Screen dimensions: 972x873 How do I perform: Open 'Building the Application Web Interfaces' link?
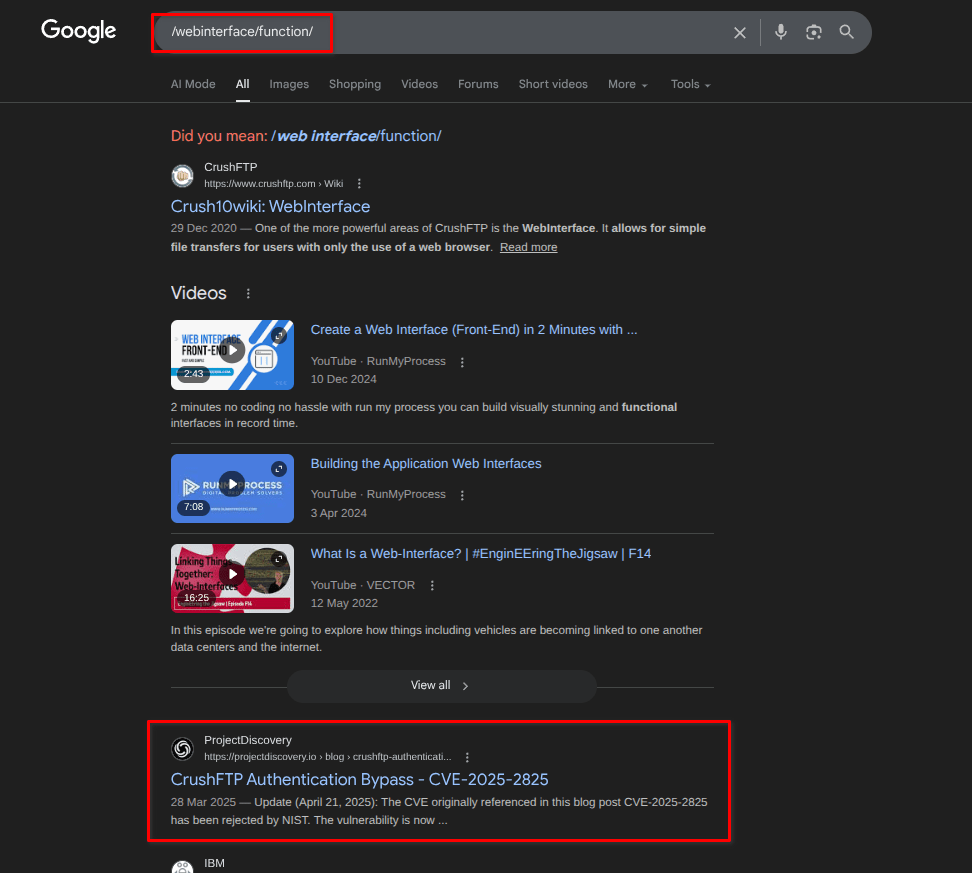click(x=426, y=464)
